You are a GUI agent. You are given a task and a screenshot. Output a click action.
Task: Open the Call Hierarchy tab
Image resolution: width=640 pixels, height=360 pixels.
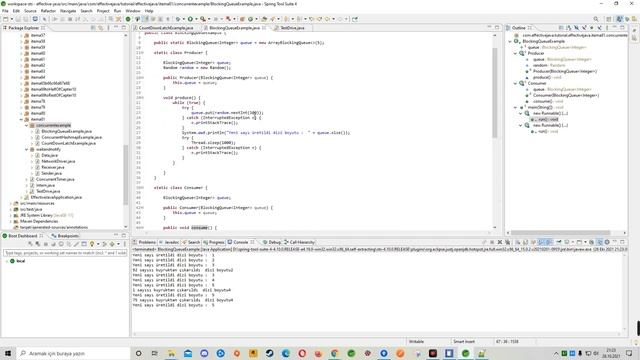coord(302,242)
